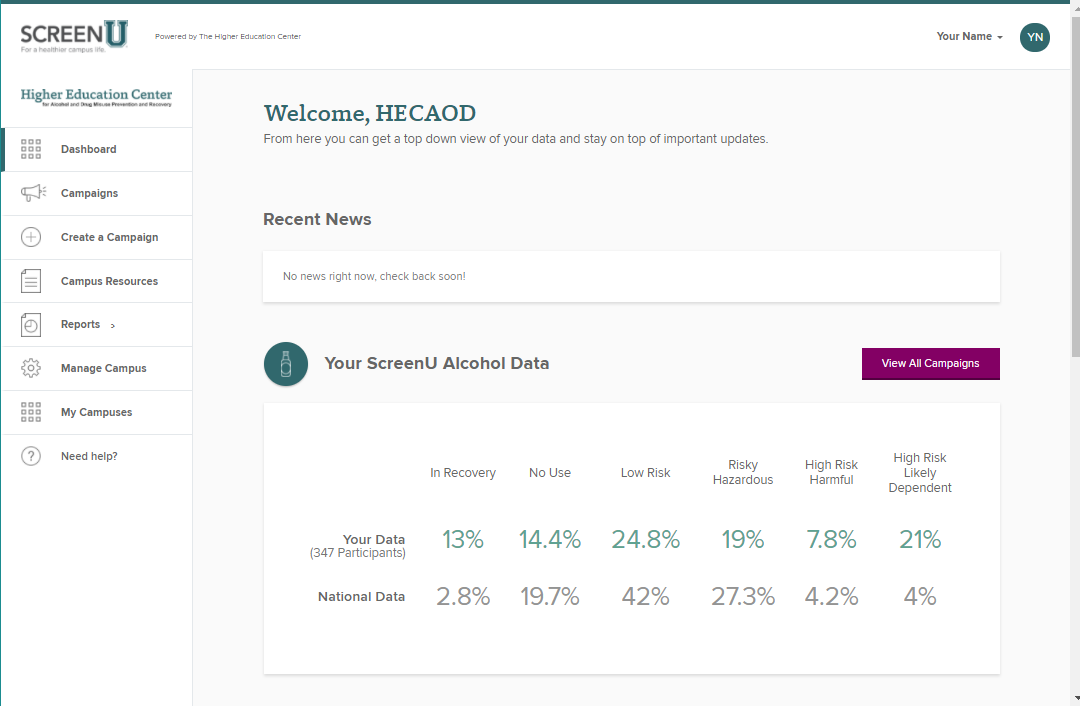The image size is (1080, 706).
Task: Click the Recent News heading
Action: pos(317,219)
